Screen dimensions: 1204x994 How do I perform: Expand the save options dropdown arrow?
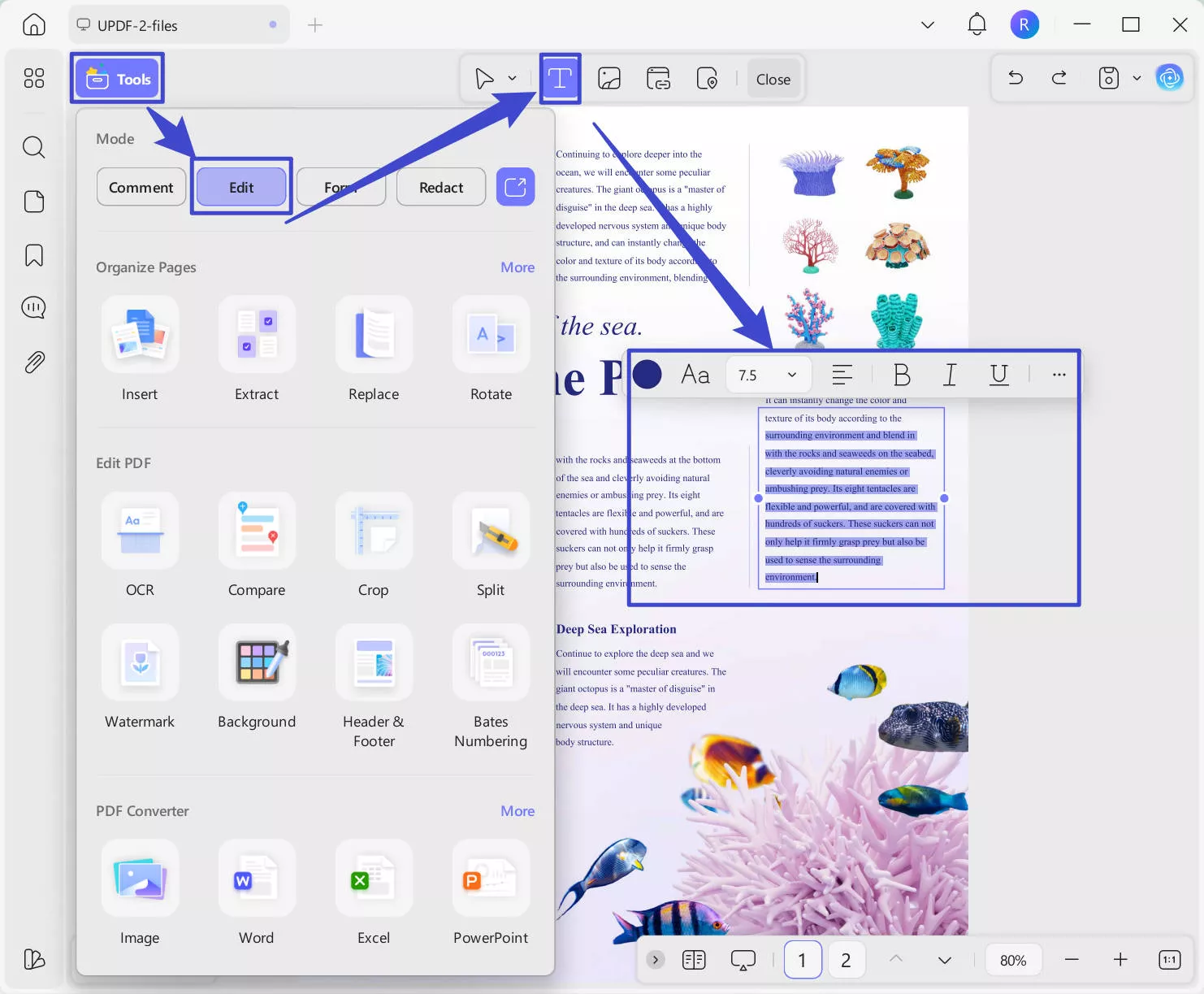pos(1137,78)
